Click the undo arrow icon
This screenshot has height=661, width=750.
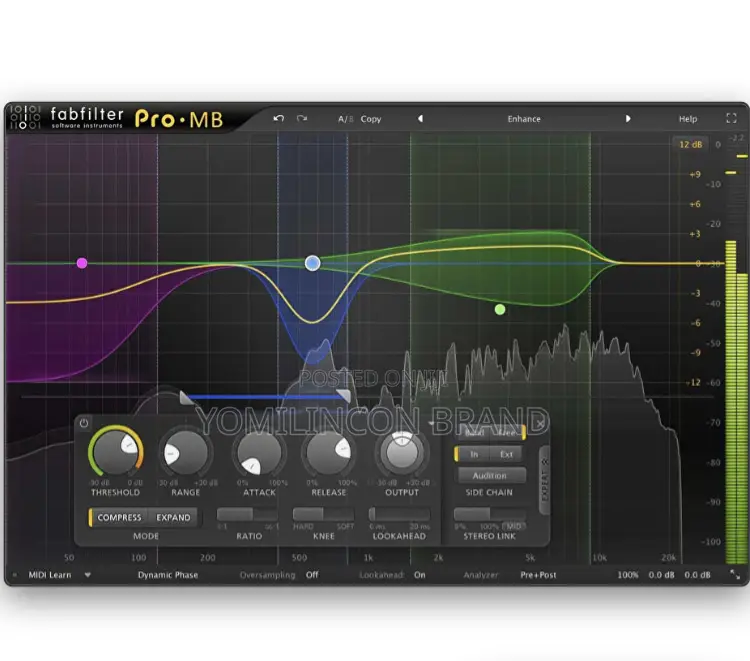pyautogui.click(x=278, y=119)
